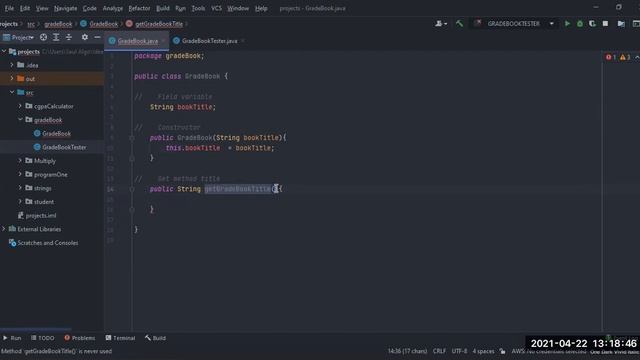Image resolution: width=640 pixels, height=360 pixels.
Task: Click the Debug bug icon
Action: point(580,24)
